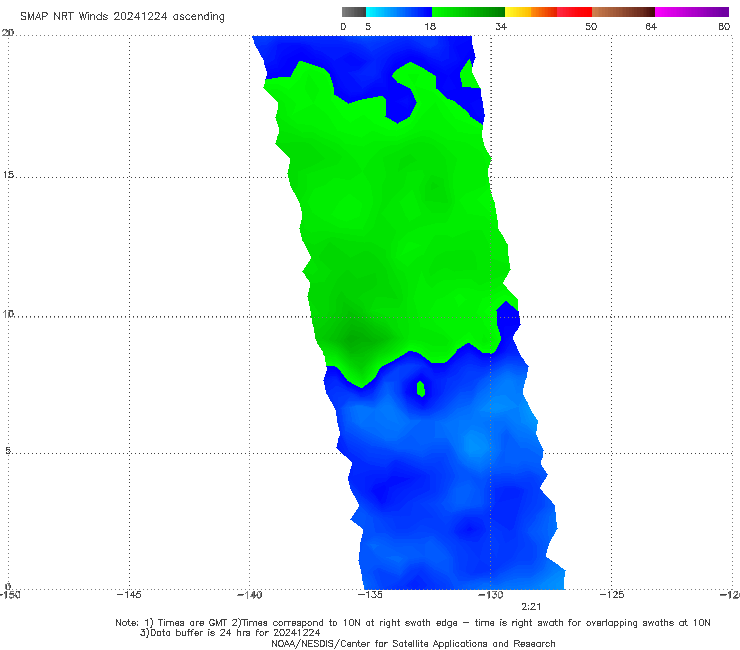Click the '34' label under the color bar
740x650 pixels.
click(501, 26)
